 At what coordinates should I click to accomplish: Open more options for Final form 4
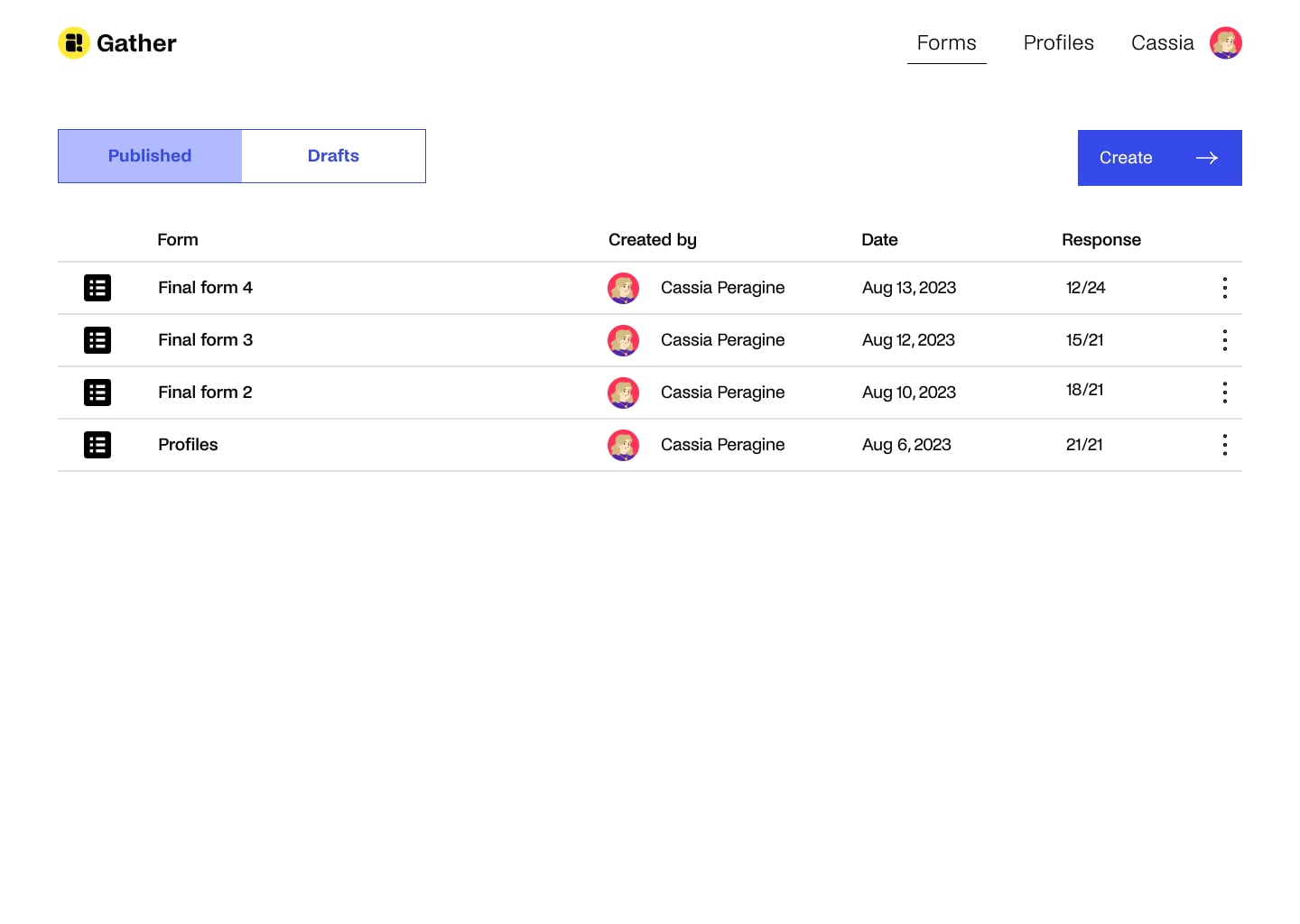(1225, 288)
